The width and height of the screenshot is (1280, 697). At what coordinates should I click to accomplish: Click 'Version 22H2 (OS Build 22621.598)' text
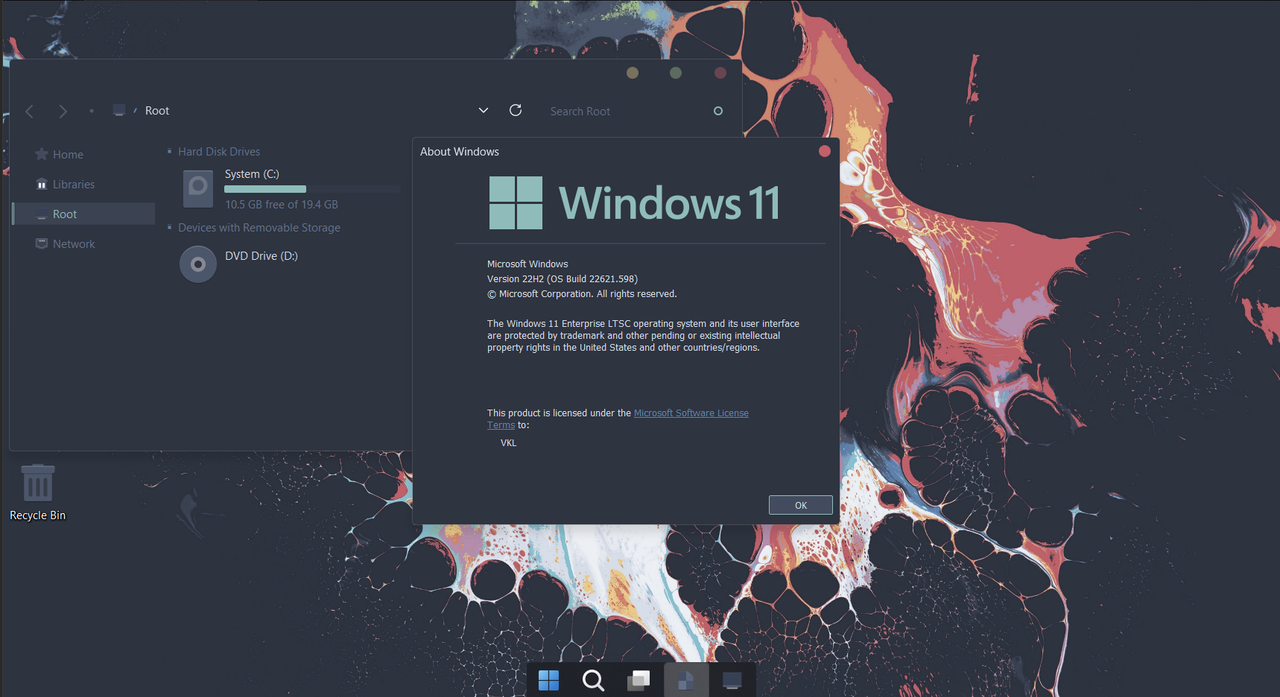[x=562, y=279]
